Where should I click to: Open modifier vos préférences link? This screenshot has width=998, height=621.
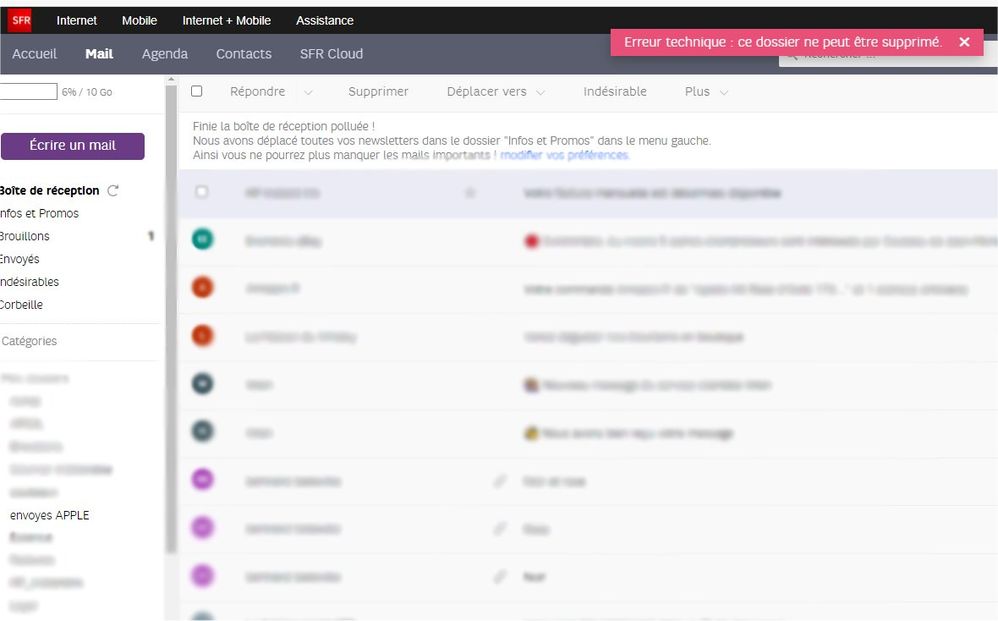click(x=564, y=155)
